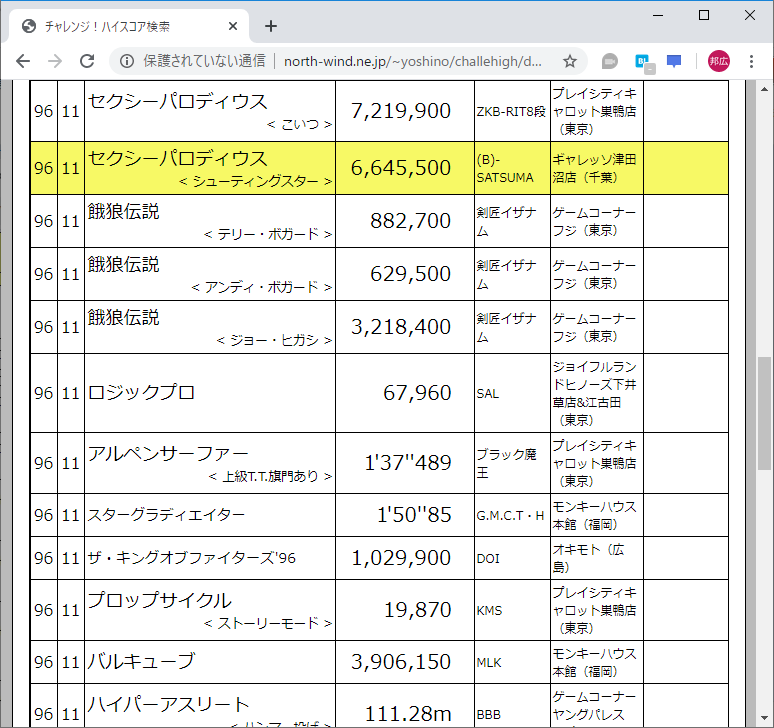This screenshot has width=774, height=728.
Task: Click the score 3,906,150
Action: [401, 662]
